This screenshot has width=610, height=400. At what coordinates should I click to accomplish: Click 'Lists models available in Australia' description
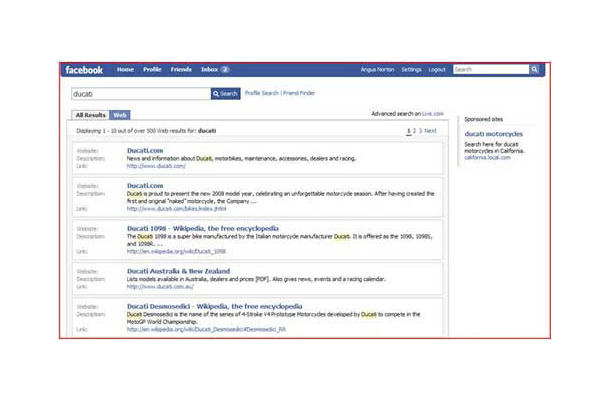point(256,279)
